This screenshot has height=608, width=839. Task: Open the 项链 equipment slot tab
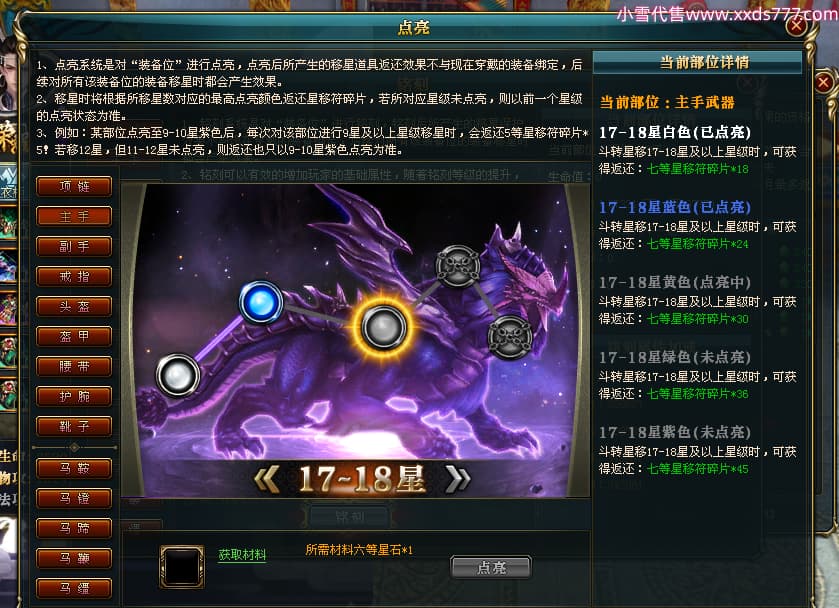(x=74, y=186)
